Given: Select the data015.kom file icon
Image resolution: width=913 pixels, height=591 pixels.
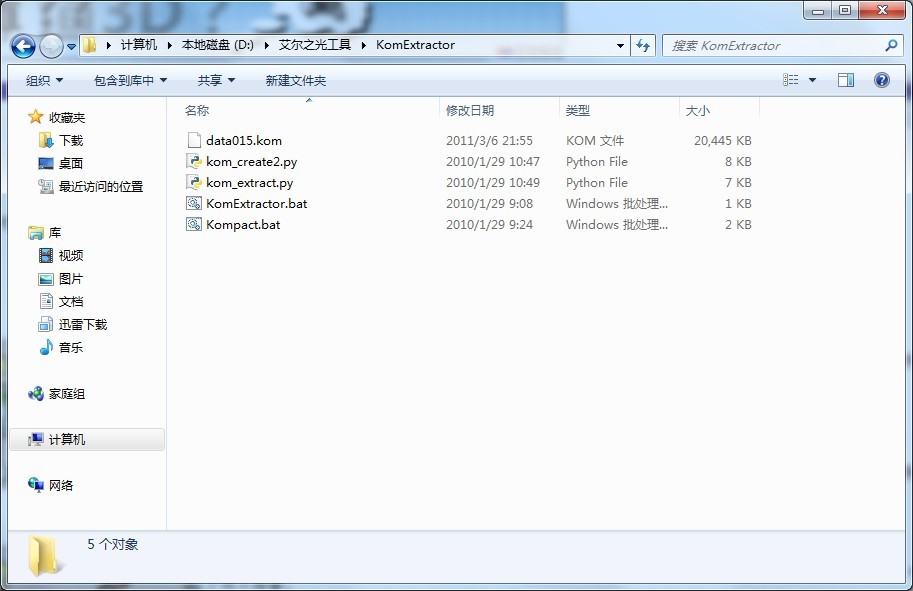Looking at the screenshot, I should 194,140.
